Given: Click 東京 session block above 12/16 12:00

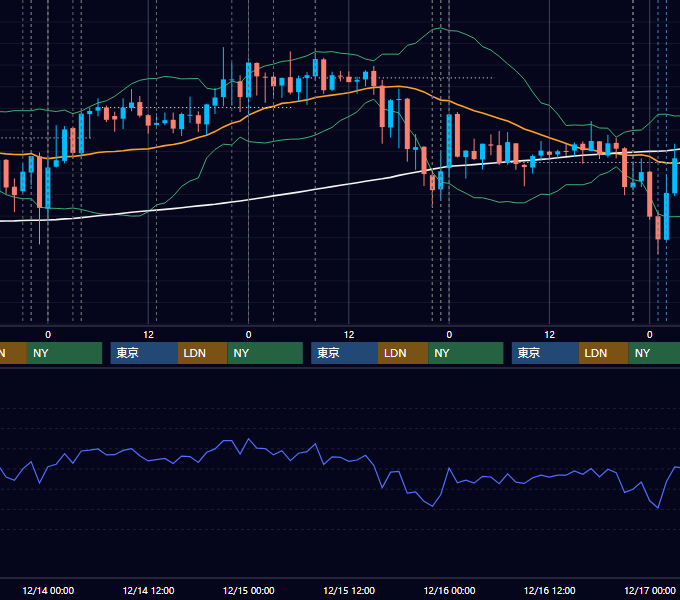Looking at the screenshot, I should pyautogui.click(x=545, y=353).
